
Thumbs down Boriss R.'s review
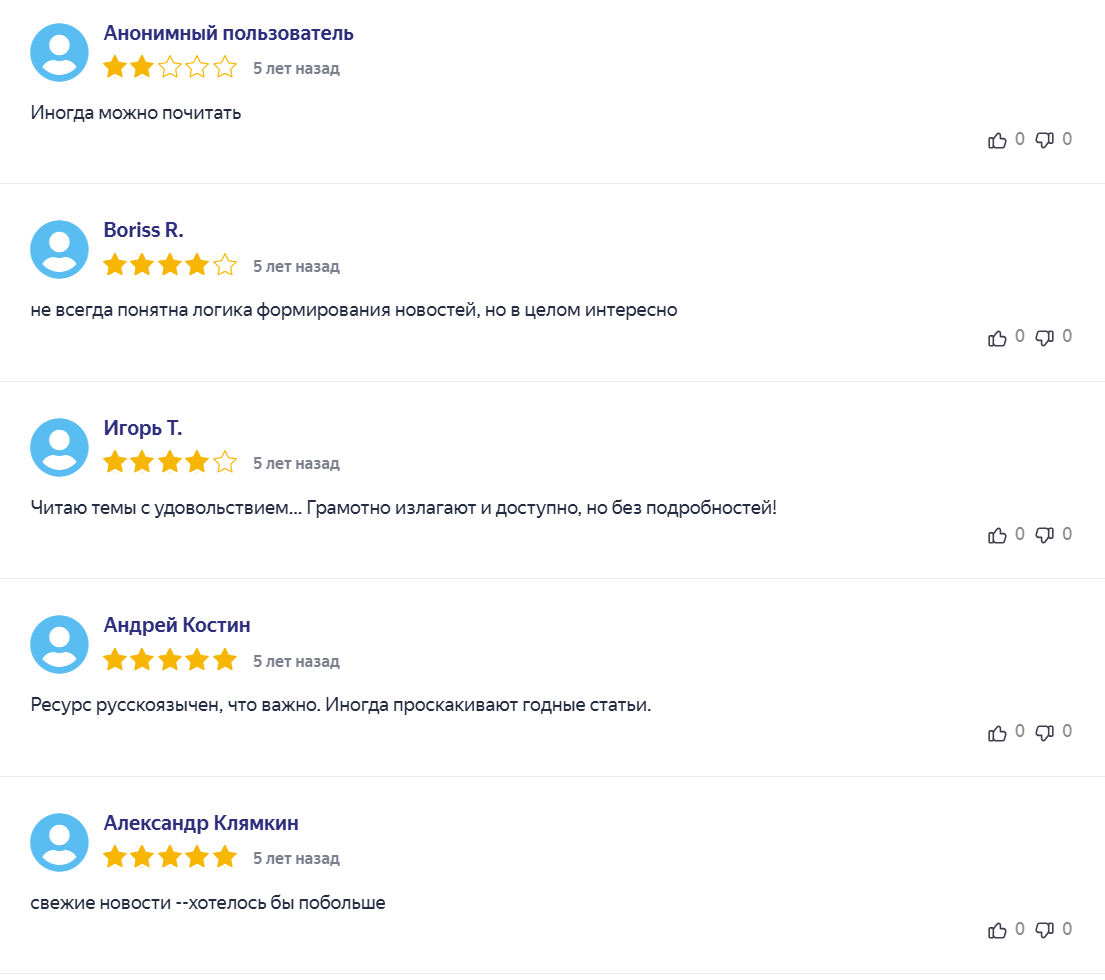(x=1044, y=338)
